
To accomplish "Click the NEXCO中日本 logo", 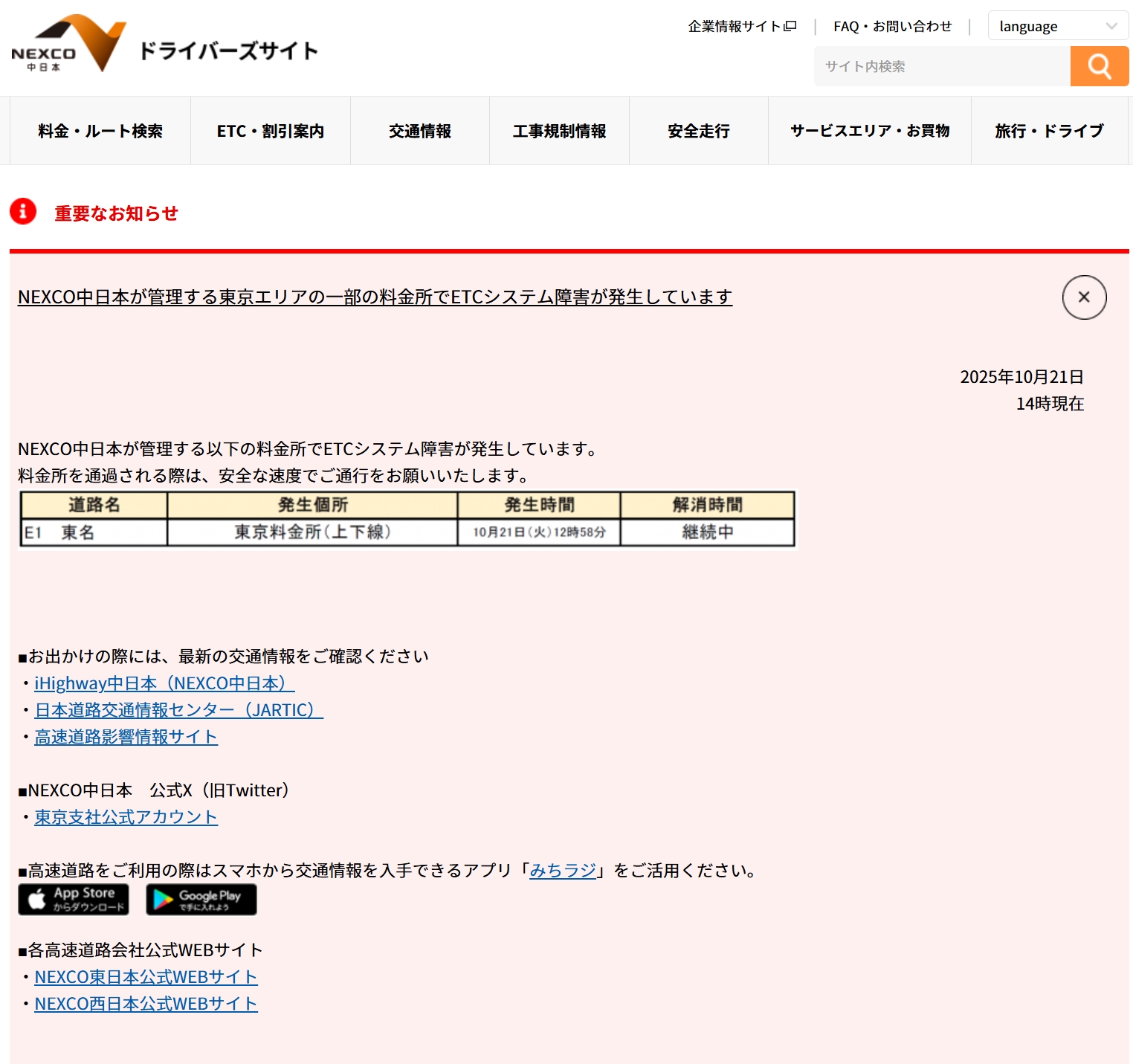I will (68, 45).
